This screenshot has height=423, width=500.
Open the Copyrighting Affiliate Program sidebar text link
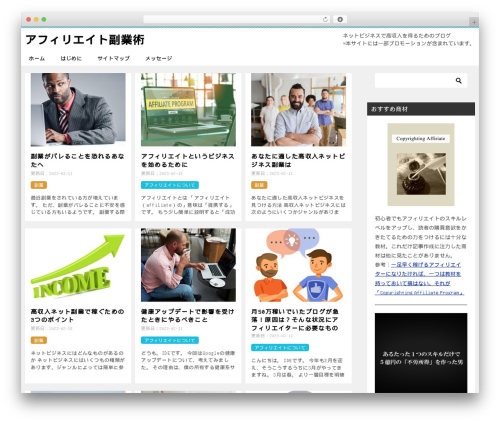pos(419,279)
